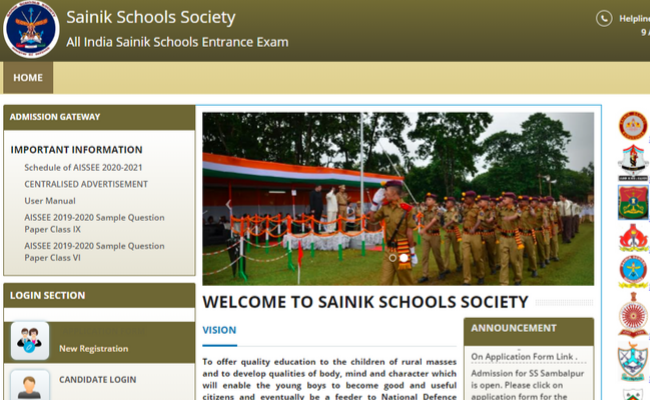Open Schedule of AISSEE 2020-2021 link
The height and width of the screenshot is (400, 650).
(88, 167)
